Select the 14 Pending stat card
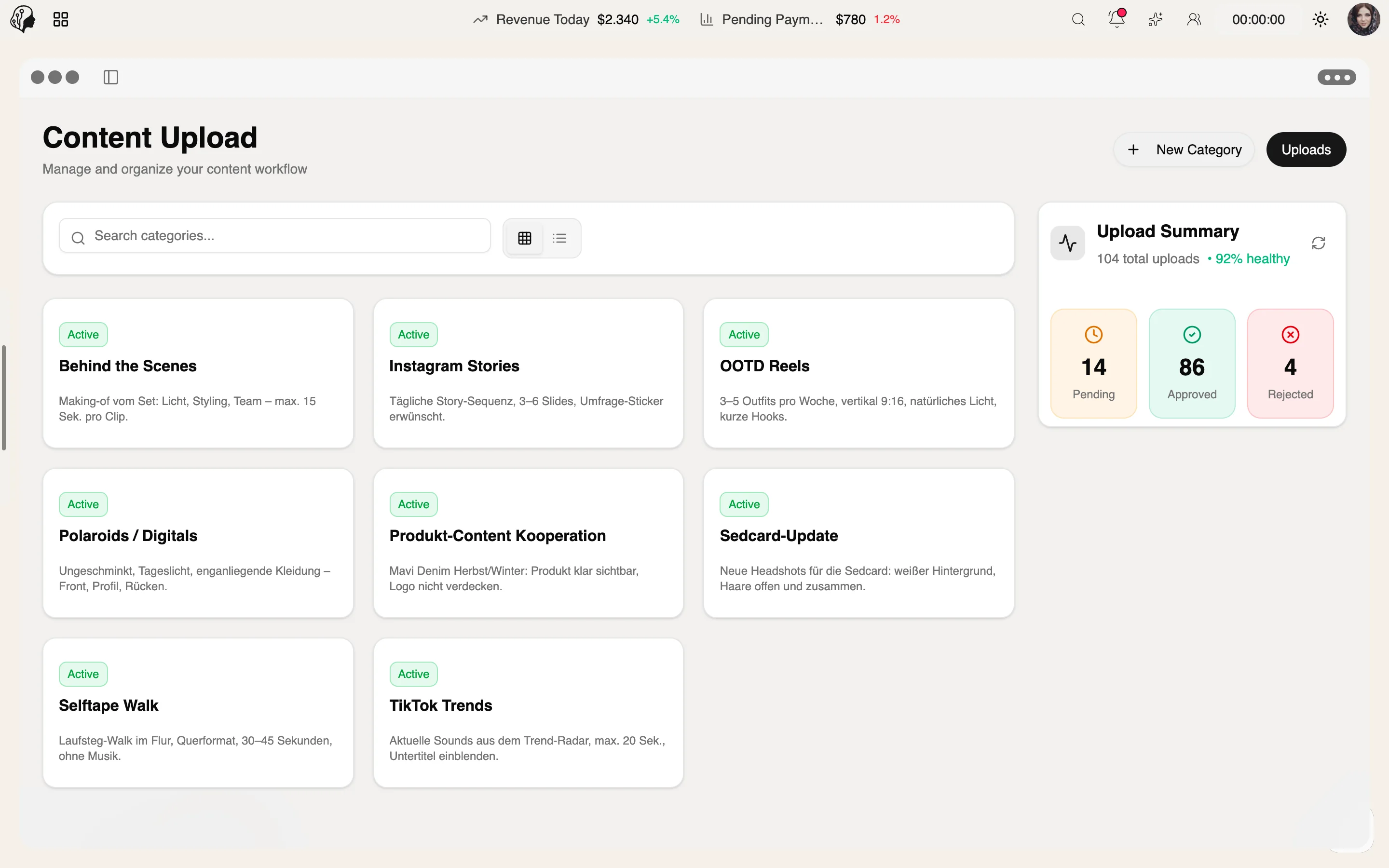The height and width of the screenshot is (868, 1389). tap(1093, 364)
